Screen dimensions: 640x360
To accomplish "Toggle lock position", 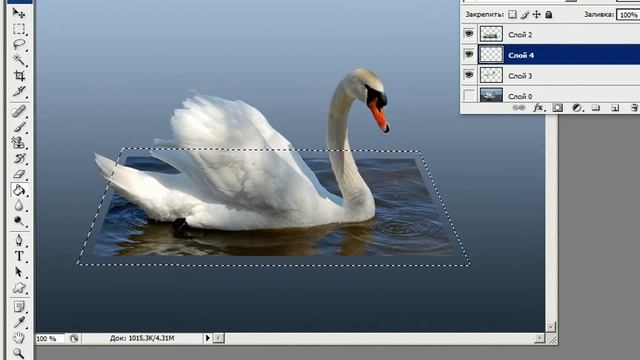I will coord(537,15).
